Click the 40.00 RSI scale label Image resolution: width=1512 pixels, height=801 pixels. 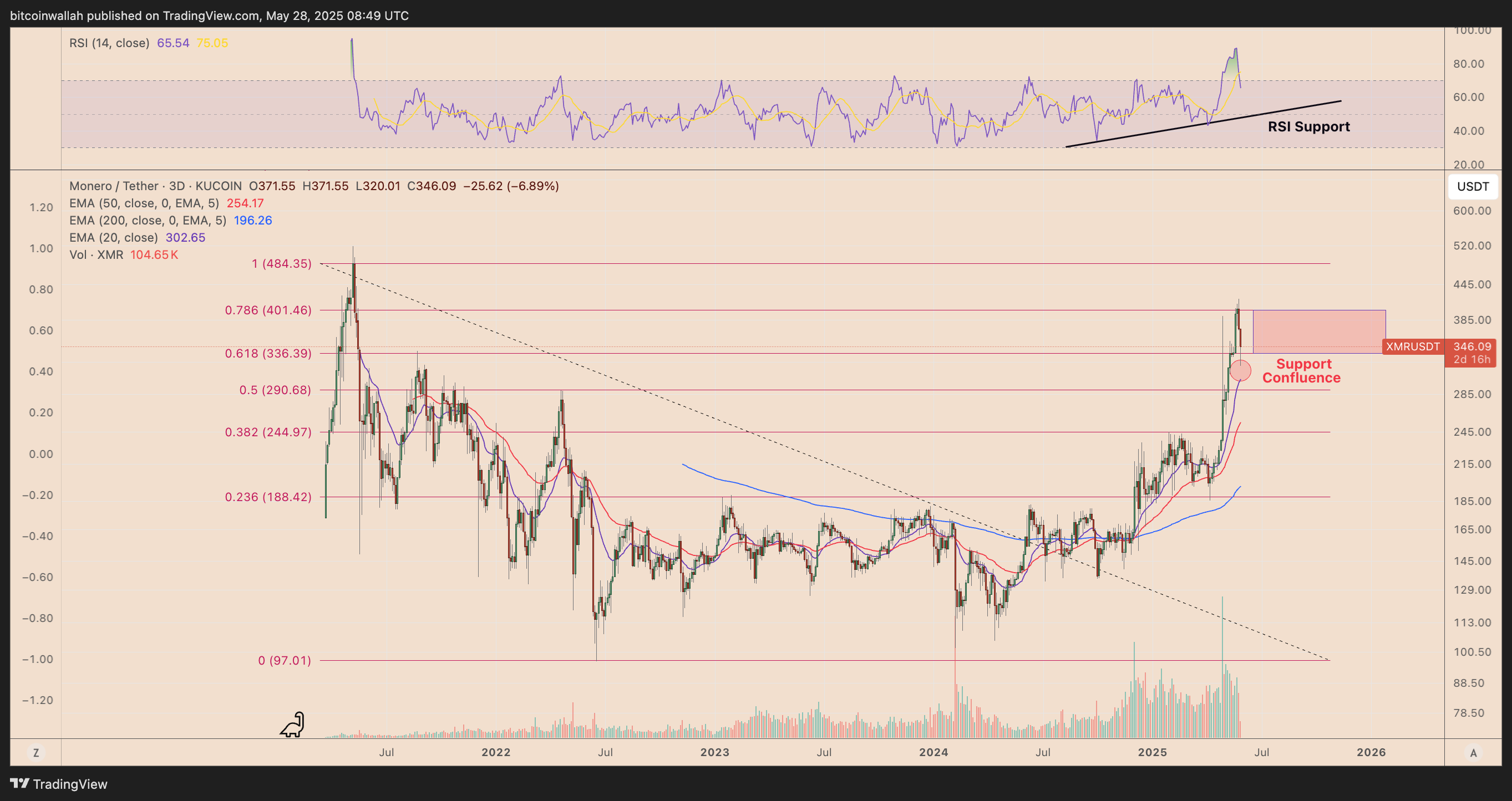click(x=1469, y=131)
